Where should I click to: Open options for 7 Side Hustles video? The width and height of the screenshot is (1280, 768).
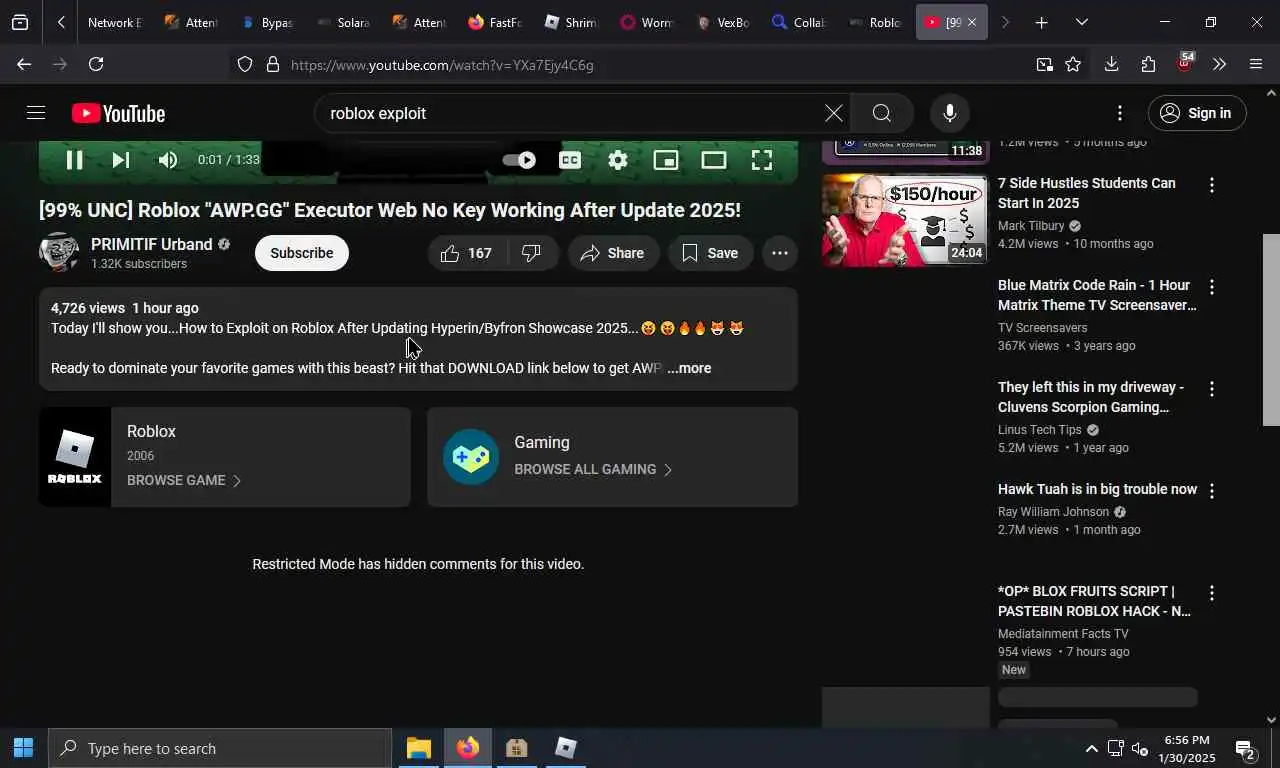[1212, 185]
